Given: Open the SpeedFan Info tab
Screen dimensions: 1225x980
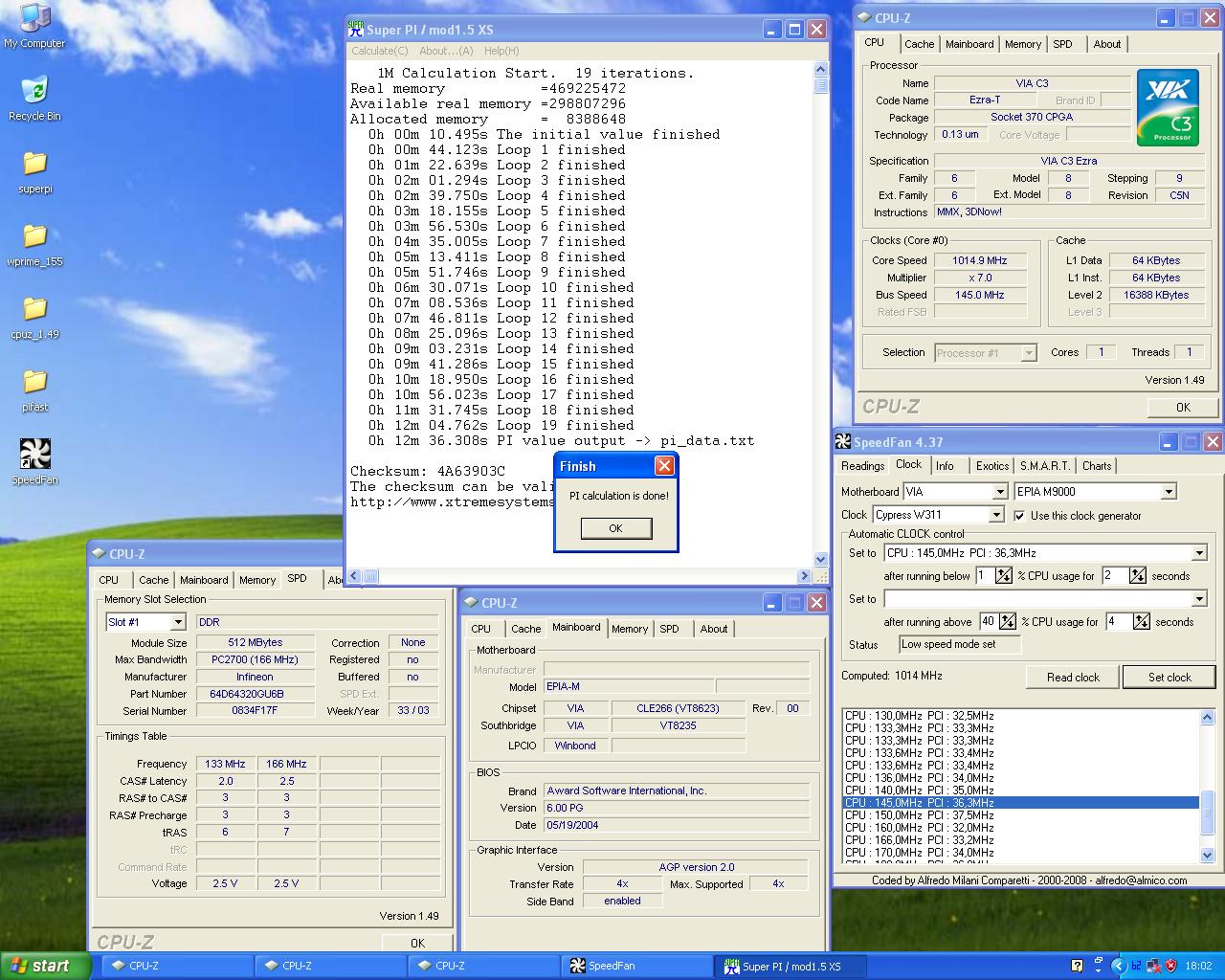Looking at the screenshot, I should pyautogui.click(x=945, y=466).
